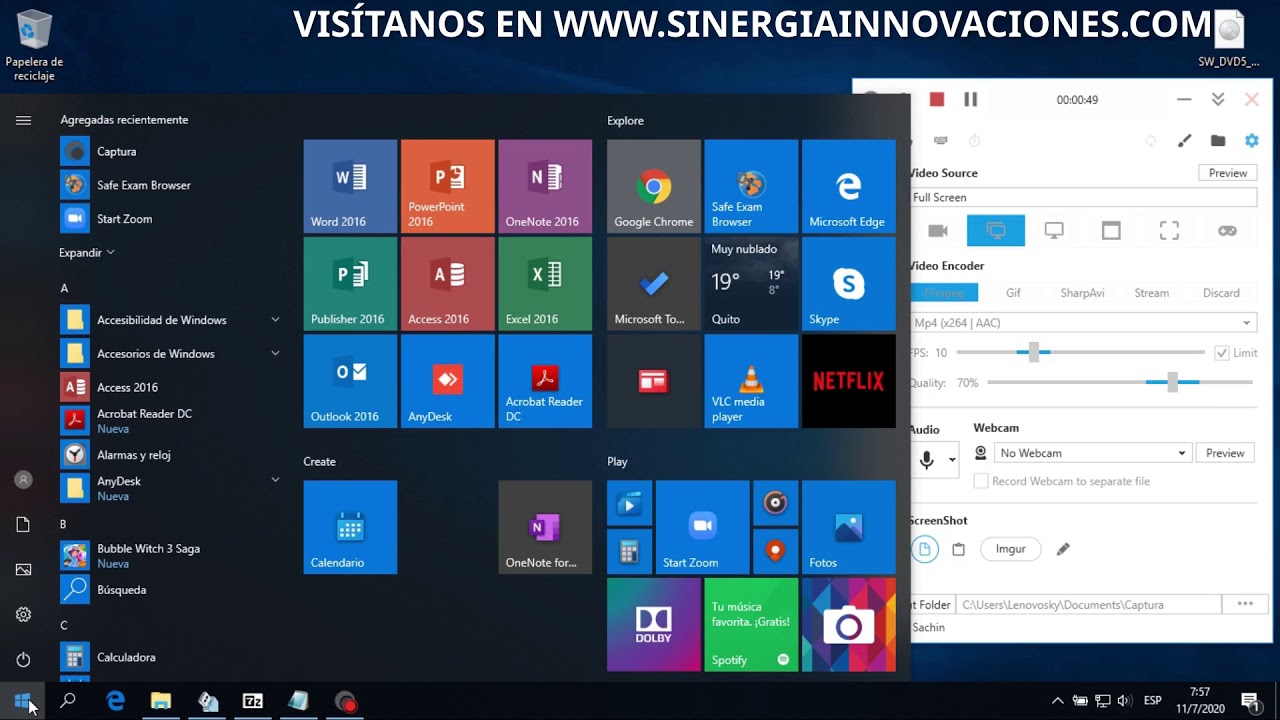
Task: Select the single screen video source icon
Action: point(1054,230)
